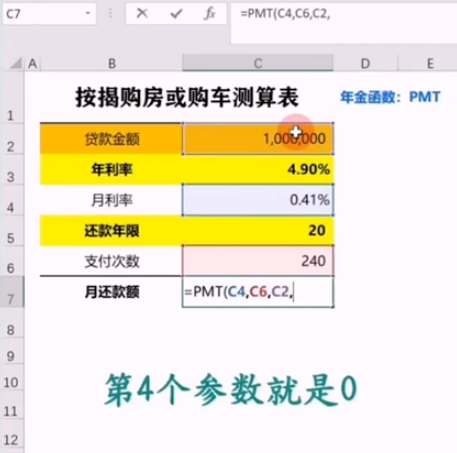This screenshot has height=453, width=457.
Task: Select row 9 header
Action: click(11, 351)
